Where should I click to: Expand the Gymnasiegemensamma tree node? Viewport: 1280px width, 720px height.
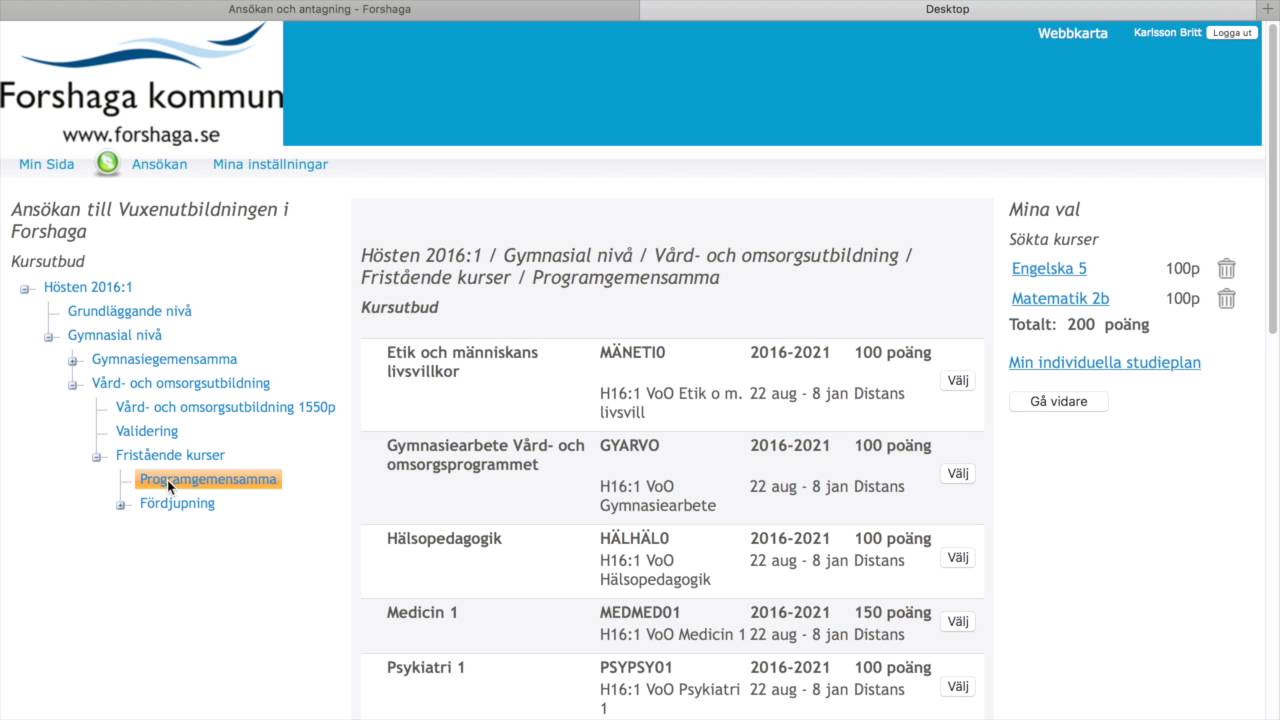[x=73, y=360]
